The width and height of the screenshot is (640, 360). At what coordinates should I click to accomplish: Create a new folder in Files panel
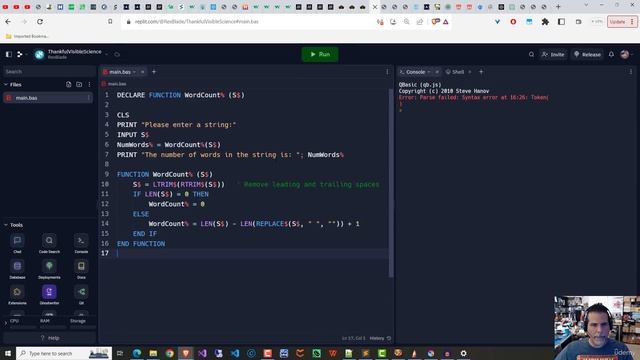tap(79, 84)
